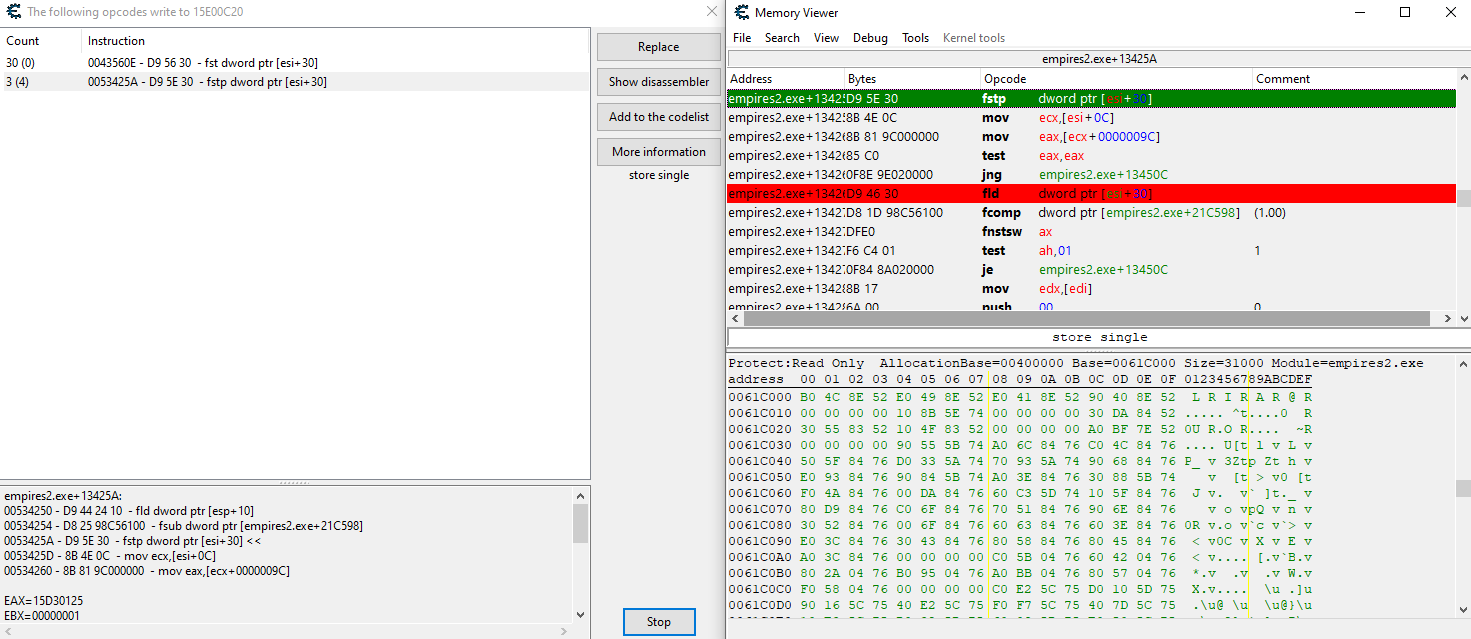Click the Count column header
Image resolution: width=1471 pixels, height=639 pixels.
[41, 41]
